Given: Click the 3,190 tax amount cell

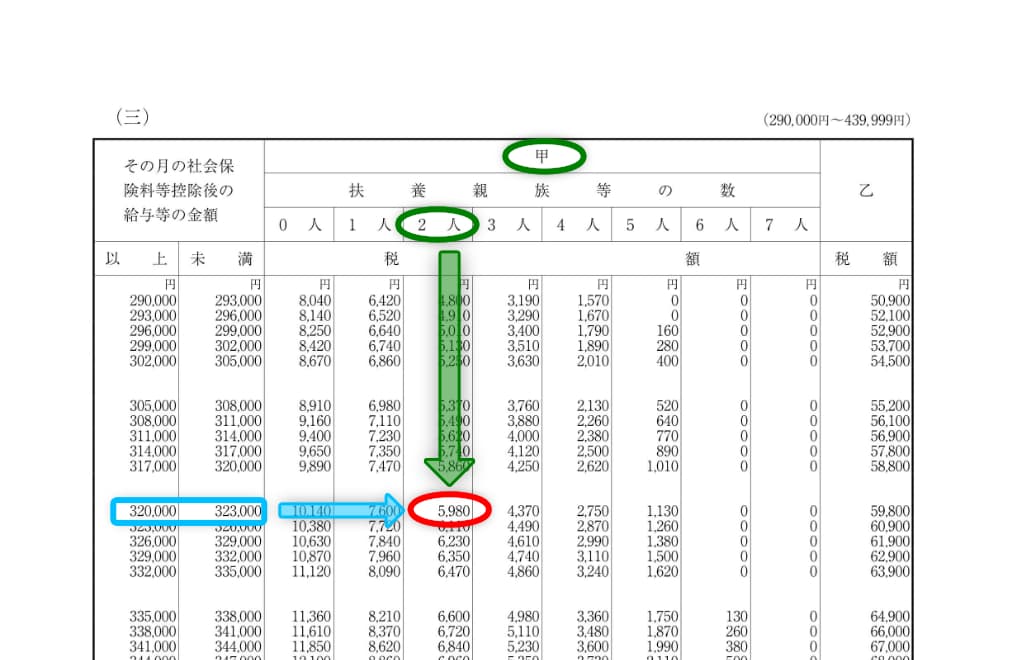Looking at the screenshot, I should 523,301.
